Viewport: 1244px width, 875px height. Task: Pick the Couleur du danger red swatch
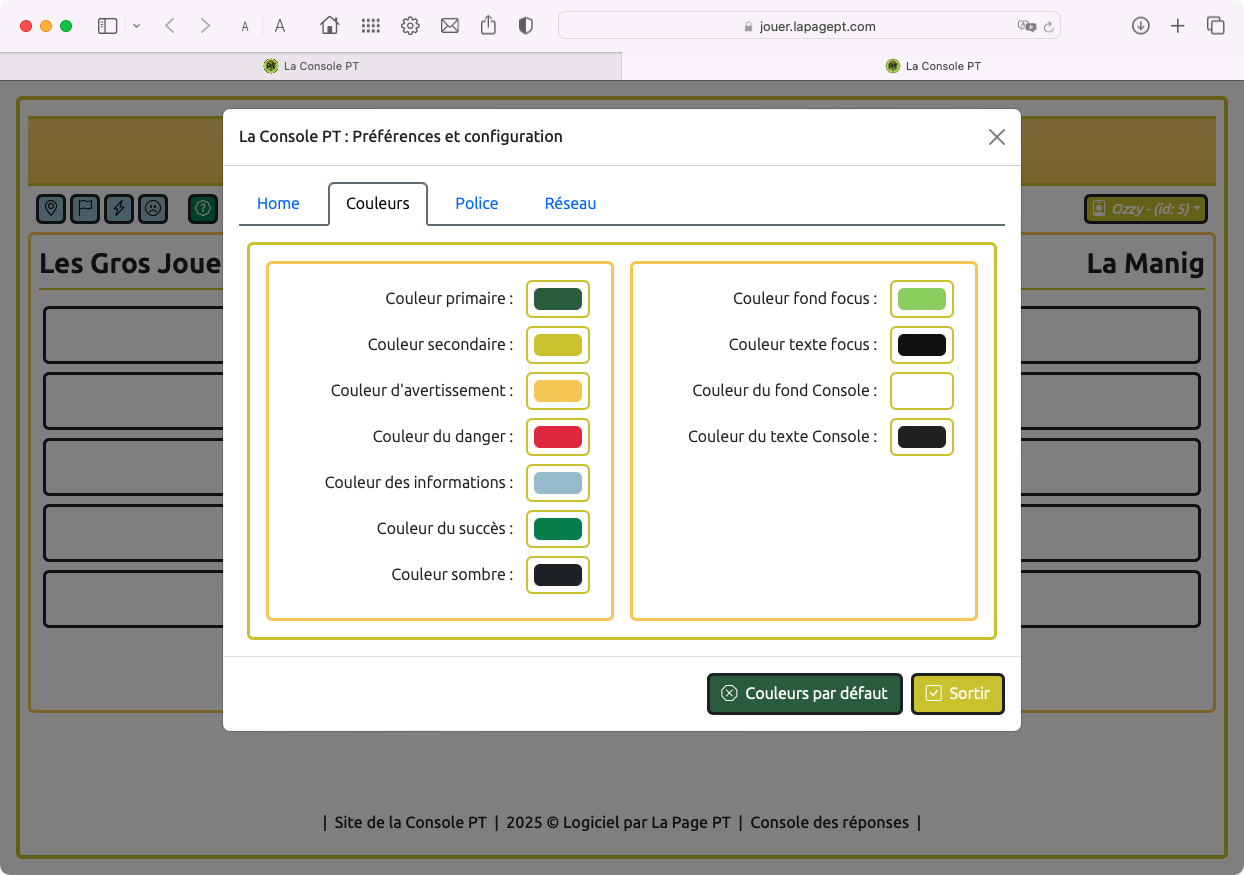click(x=557, y=437)
